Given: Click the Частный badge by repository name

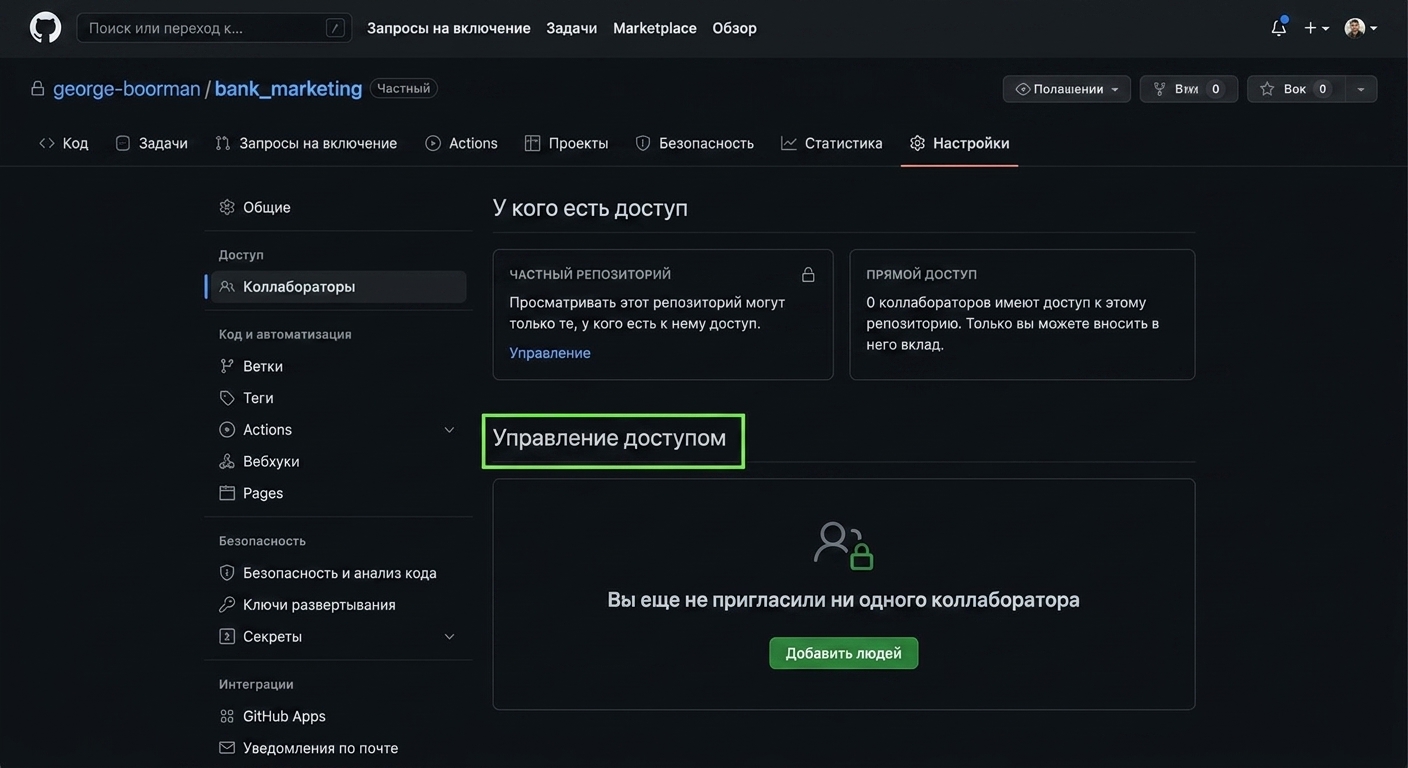Looking at the screenshot, I should [x=404, y=88].
